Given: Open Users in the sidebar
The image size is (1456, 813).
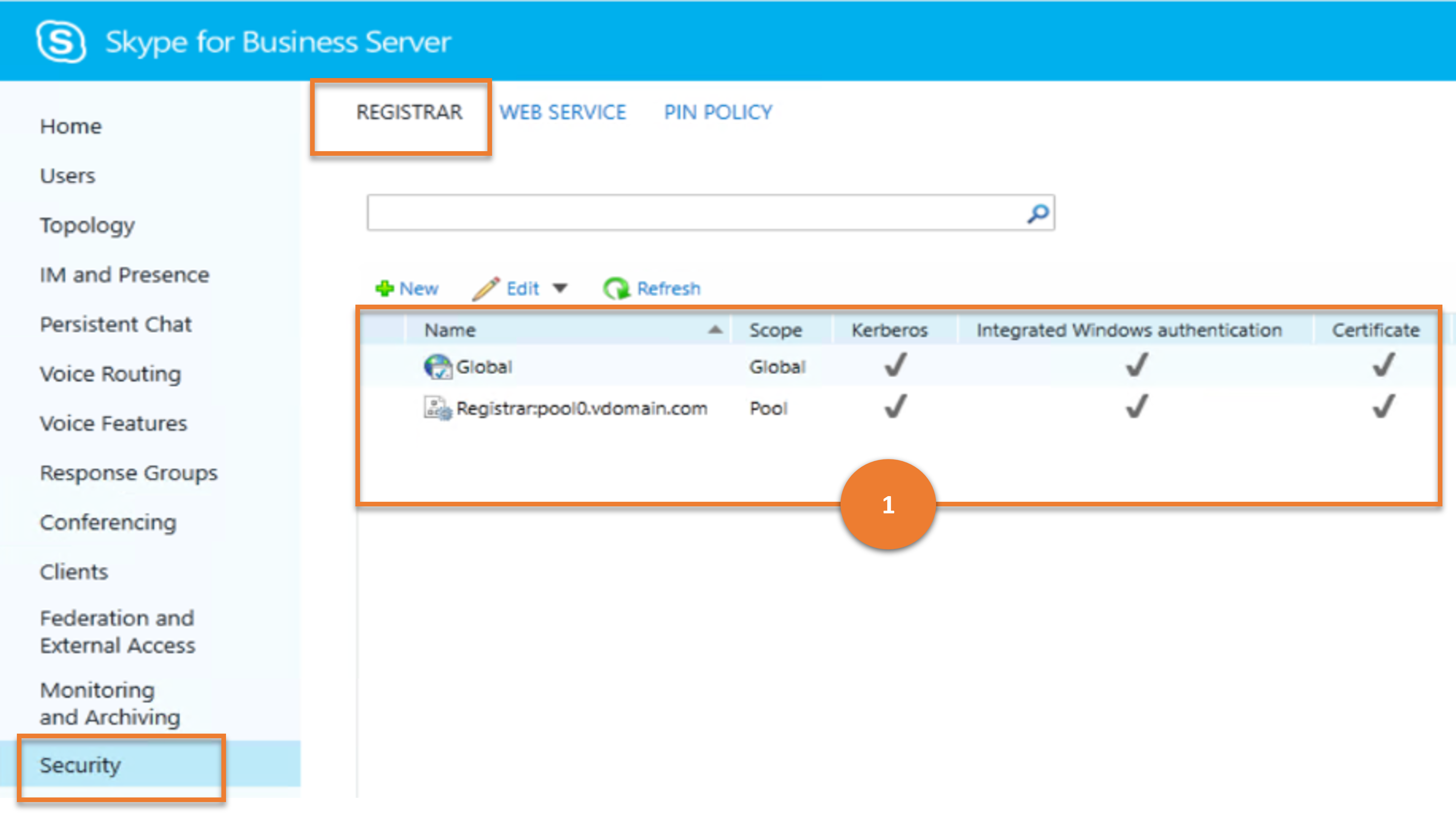Looking at the screenshot, I should pyautogui.click(x=67, y=176).
